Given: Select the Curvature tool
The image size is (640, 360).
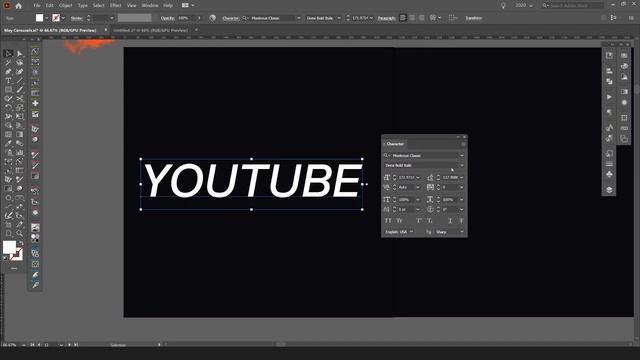Looking at the screenshot, I should tap(20, 72).
